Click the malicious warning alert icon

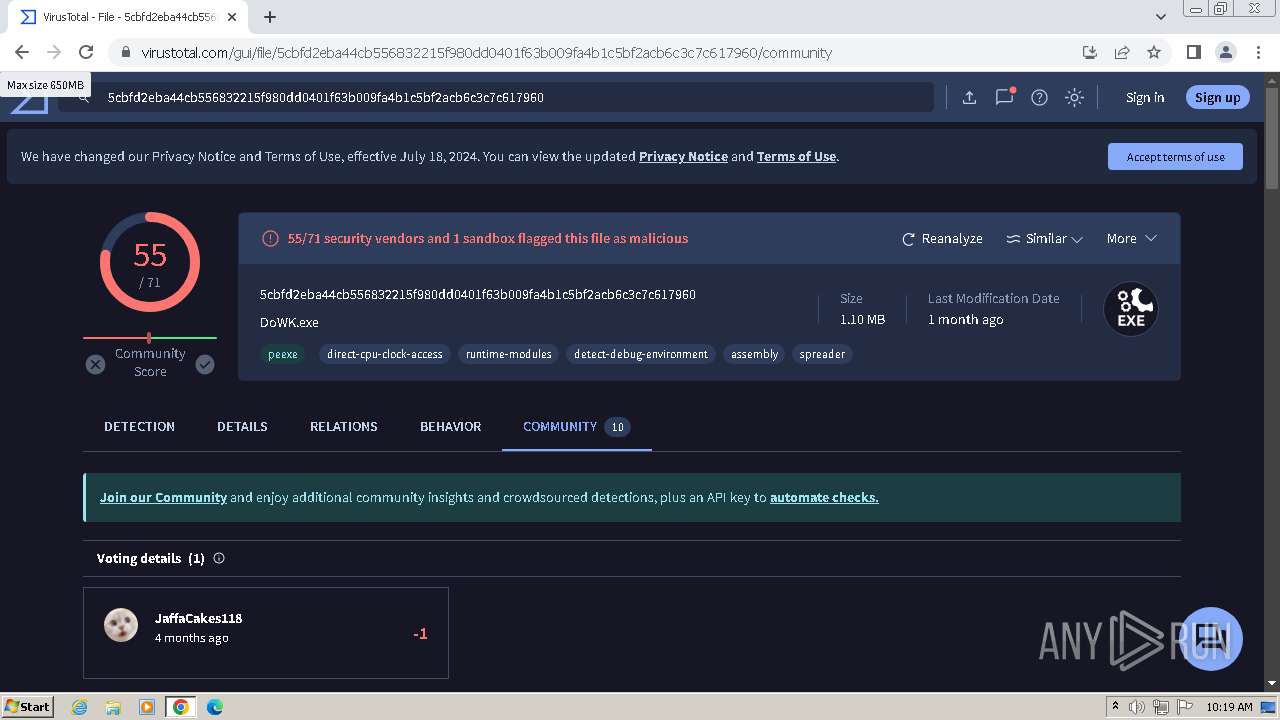coord(270,238)
